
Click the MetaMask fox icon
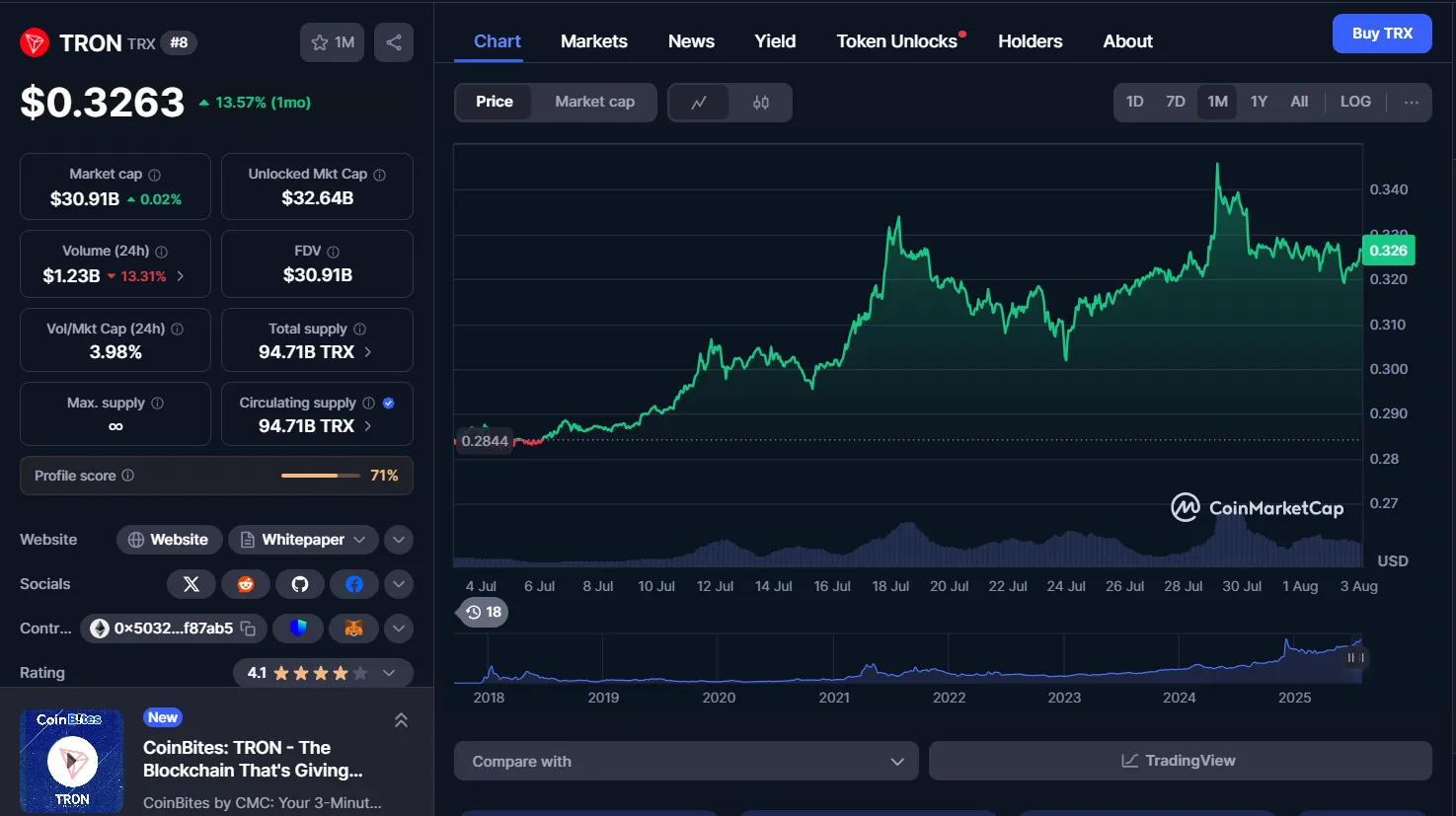[x=353, y=629]
